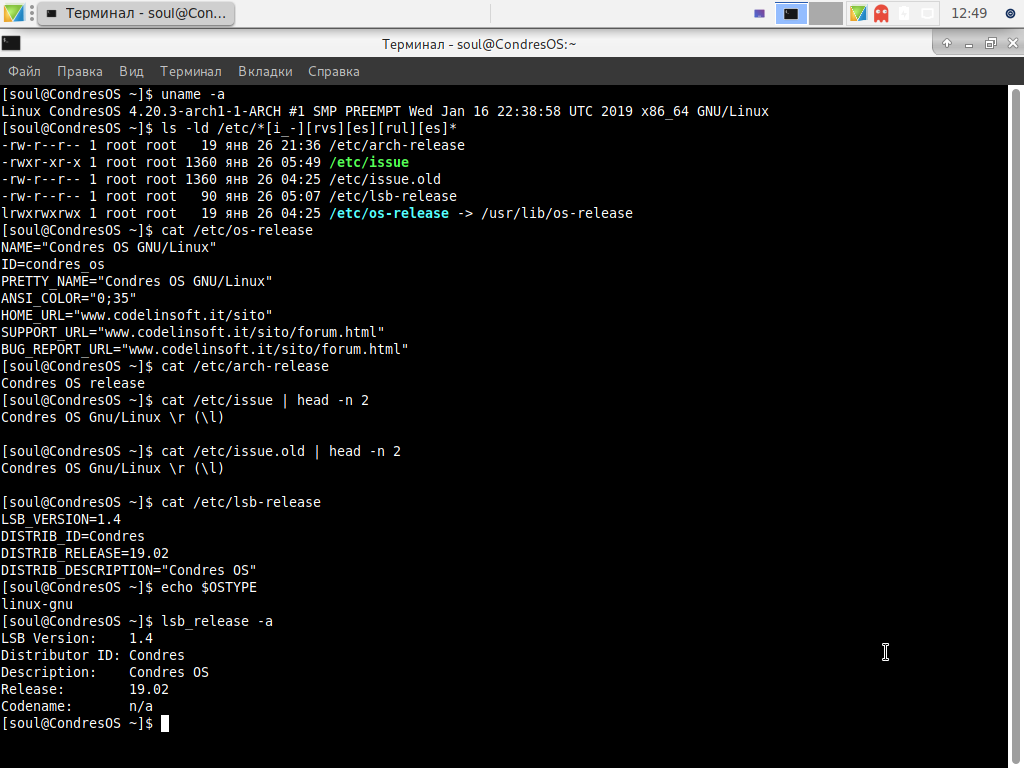Click the purple desktop icon in panel

[x=759, y=13]
